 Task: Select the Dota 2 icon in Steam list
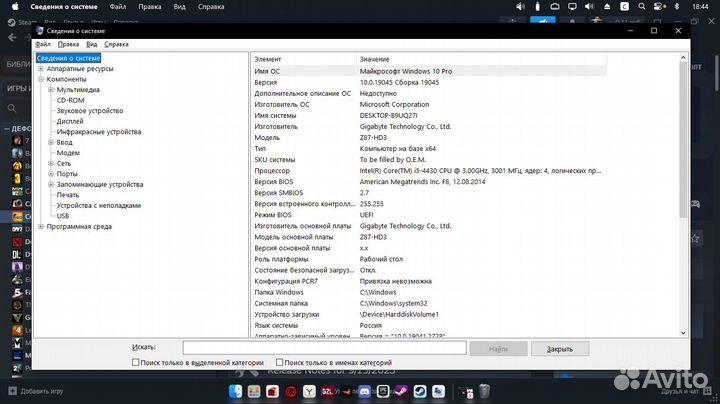pyautogui.click(x=17, y=242)
